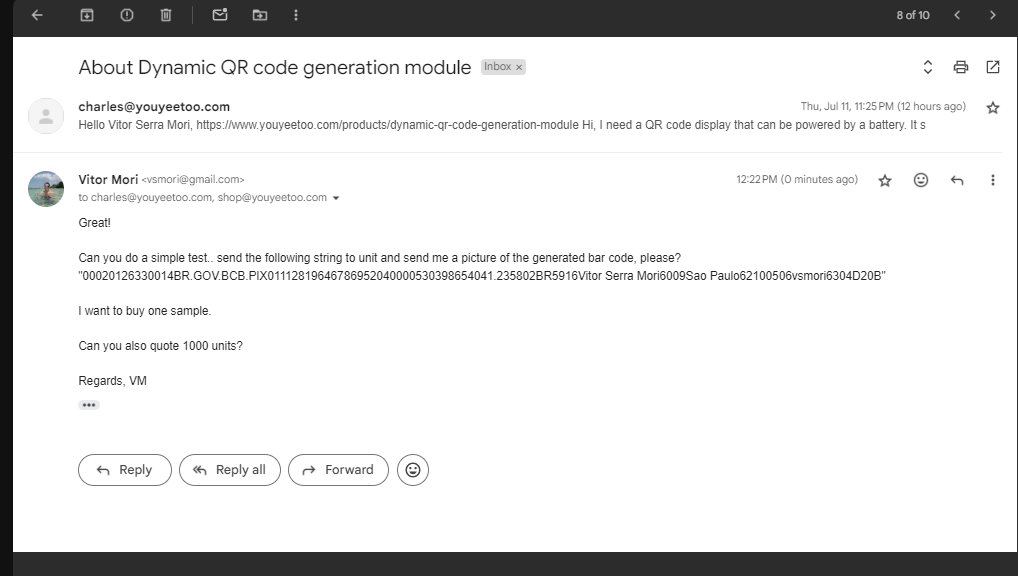Show trimmed content ellipsis
Screen dimensions: 1018x576
pos(89,405)
